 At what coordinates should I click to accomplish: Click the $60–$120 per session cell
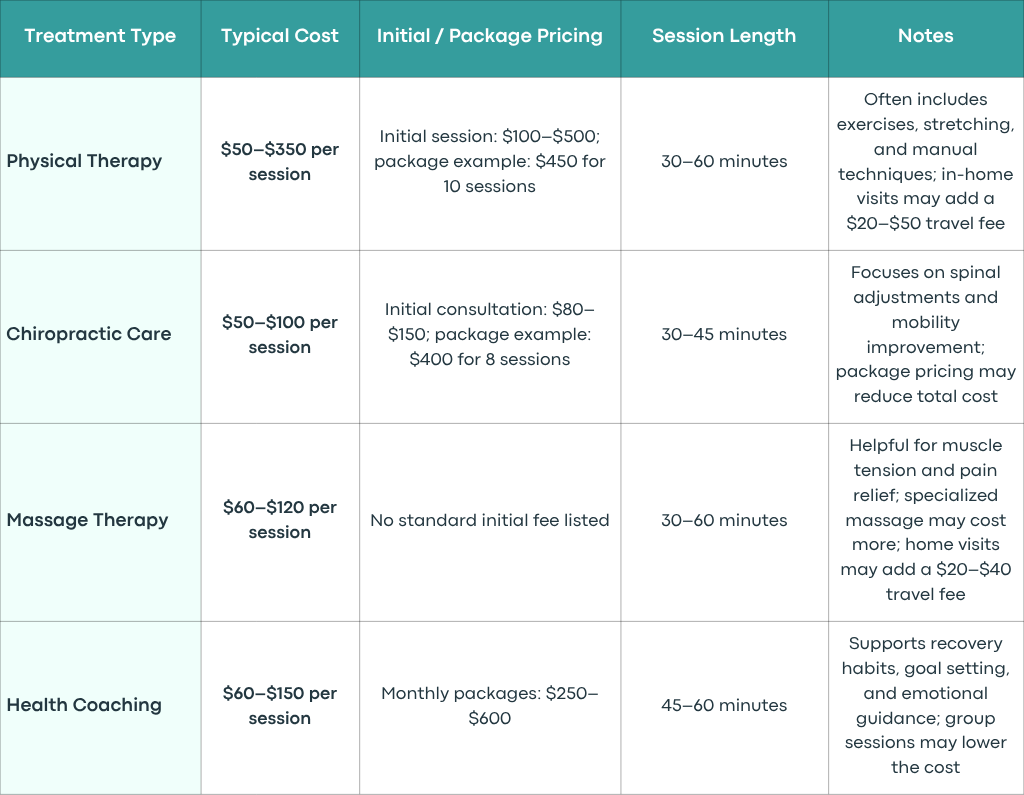(280, 523)
